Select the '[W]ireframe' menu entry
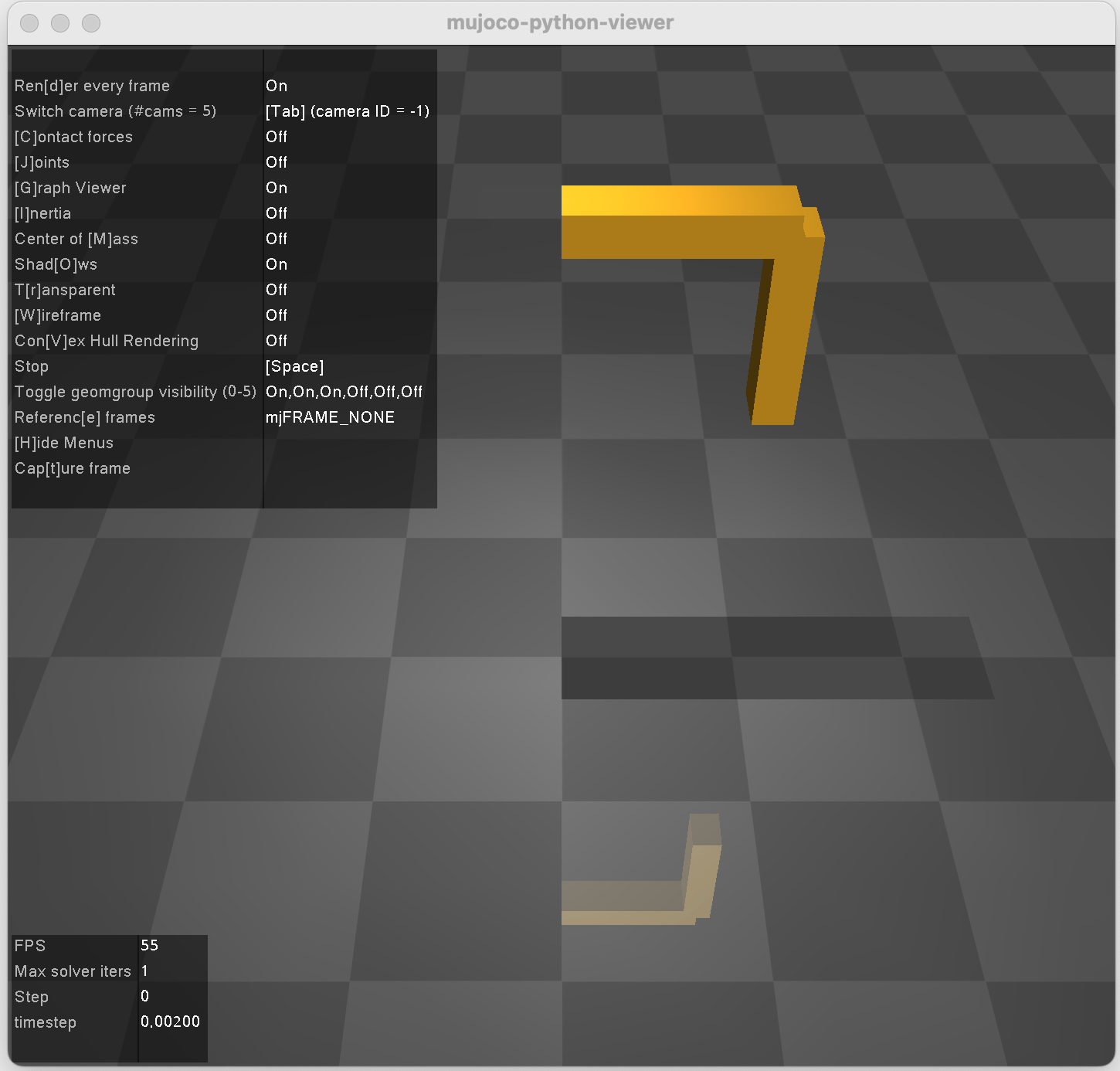The image size is (1120, 1071). click(x=58, y=315)
